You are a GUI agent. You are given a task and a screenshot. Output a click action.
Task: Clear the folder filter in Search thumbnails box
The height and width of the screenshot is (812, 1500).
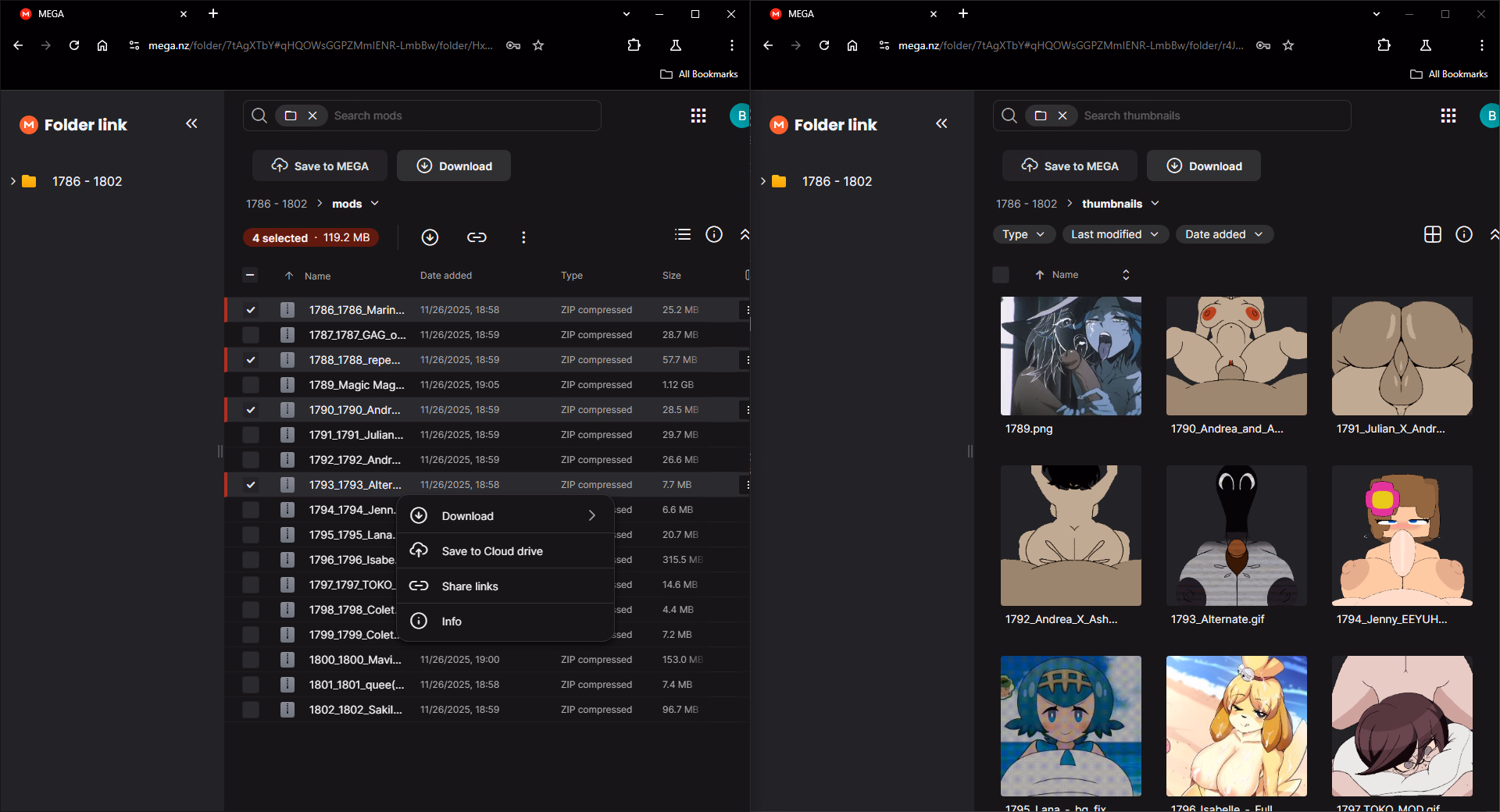click(1062, 116)
